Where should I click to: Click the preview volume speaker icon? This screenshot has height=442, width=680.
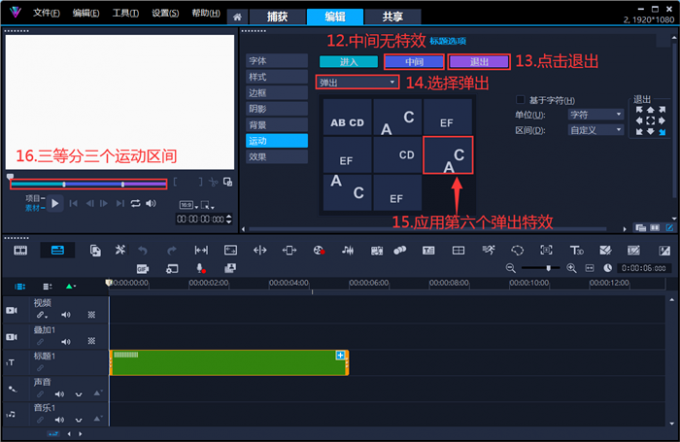(x=151, y=203)
